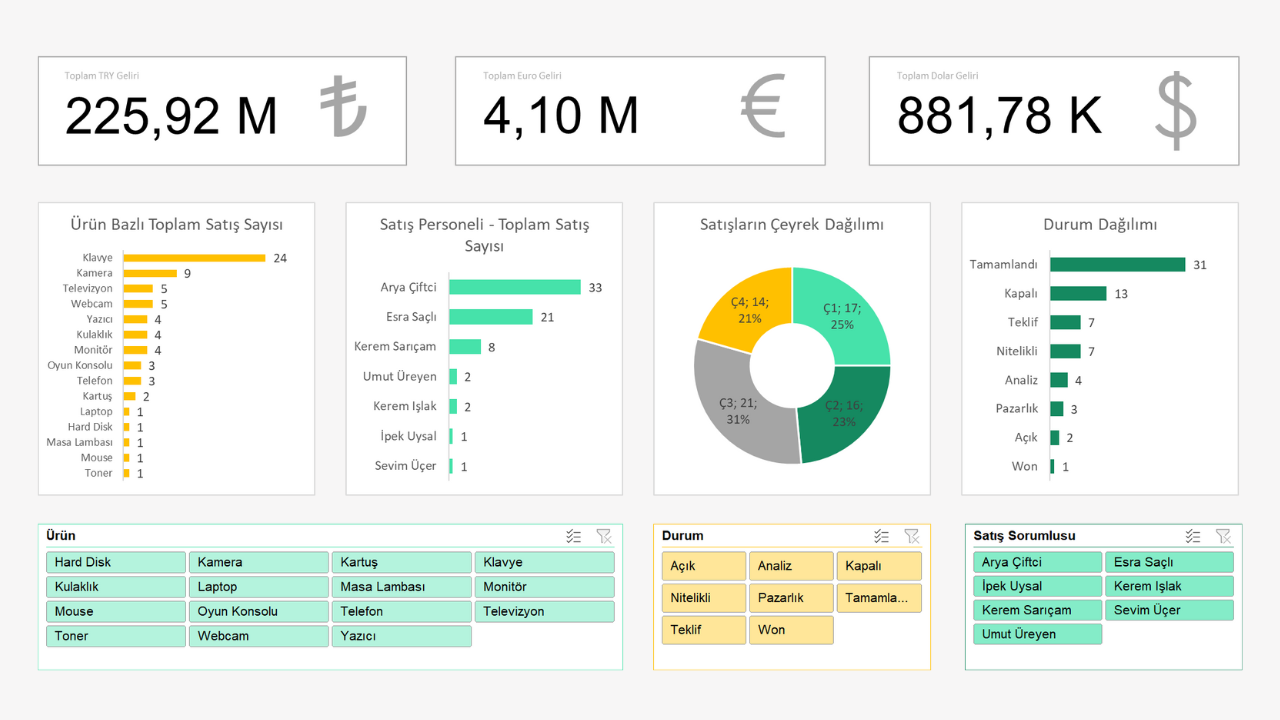
Task: Click the Durum Dağılımı chart title
Action: pos(1100,225)
